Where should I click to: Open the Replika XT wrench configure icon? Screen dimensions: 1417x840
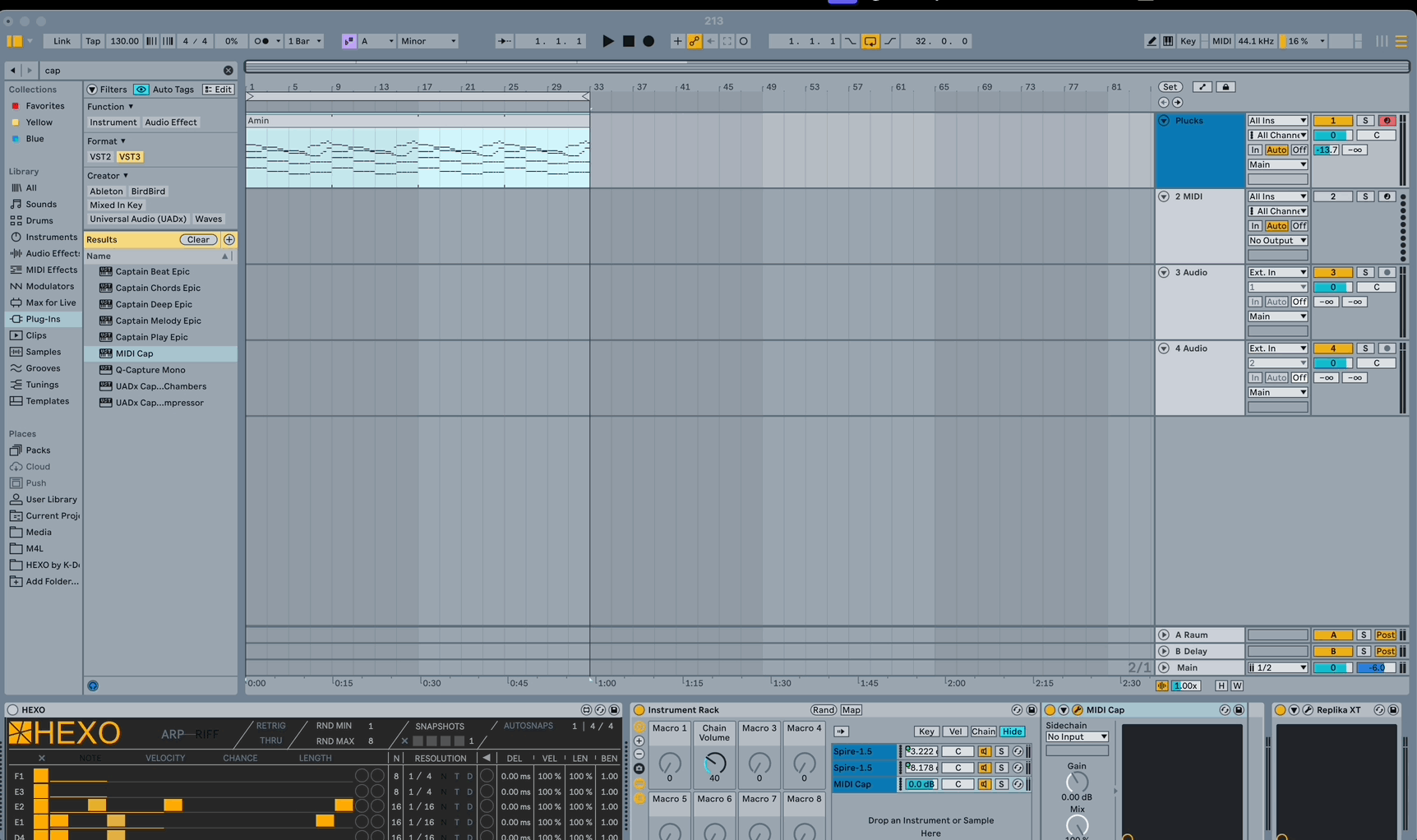pos(1308,710)
